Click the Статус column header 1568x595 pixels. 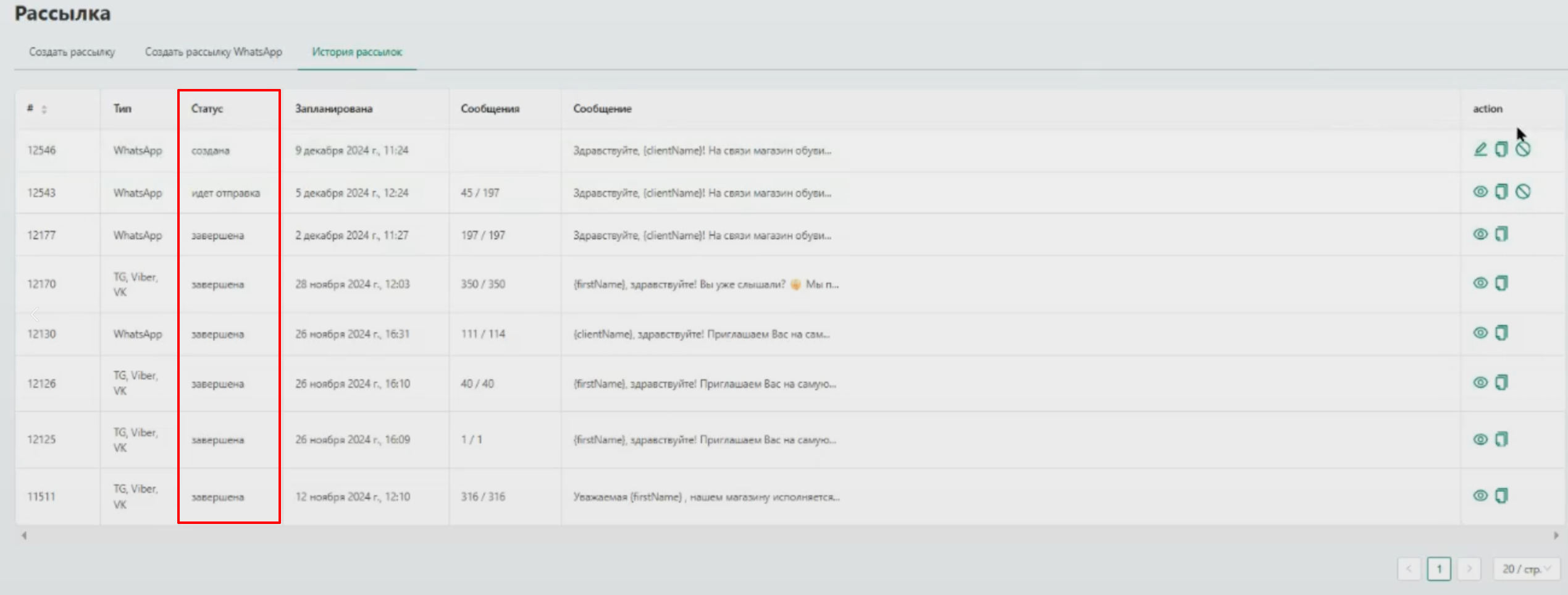(x=207, y=109)
